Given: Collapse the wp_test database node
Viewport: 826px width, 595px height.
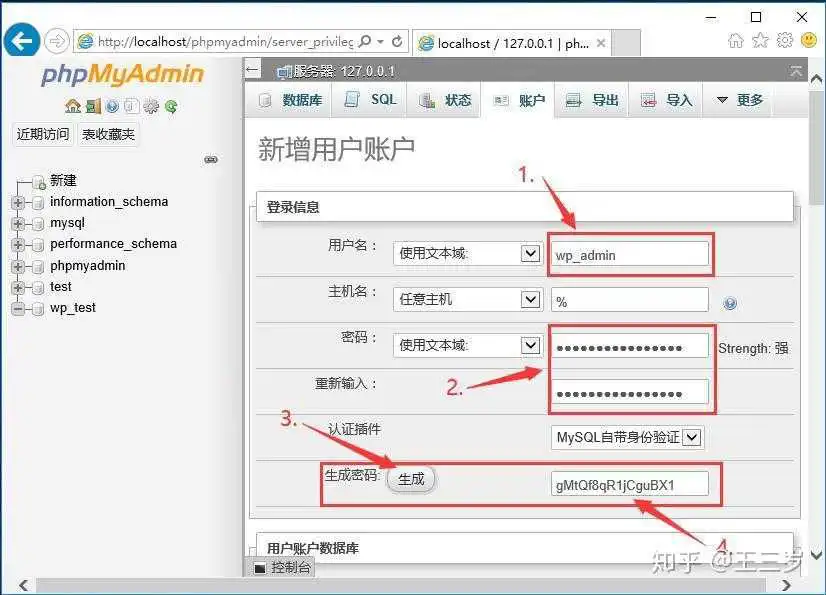Looking at the screenshot, I should 17,308.
